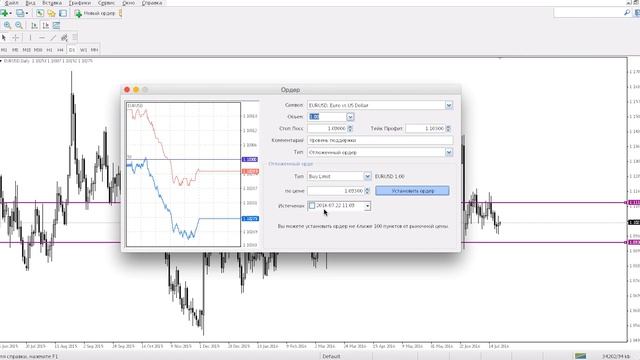Screen dimensions: 640x360
Task: Close the Order dialog with red button
Action: (127, 89)
